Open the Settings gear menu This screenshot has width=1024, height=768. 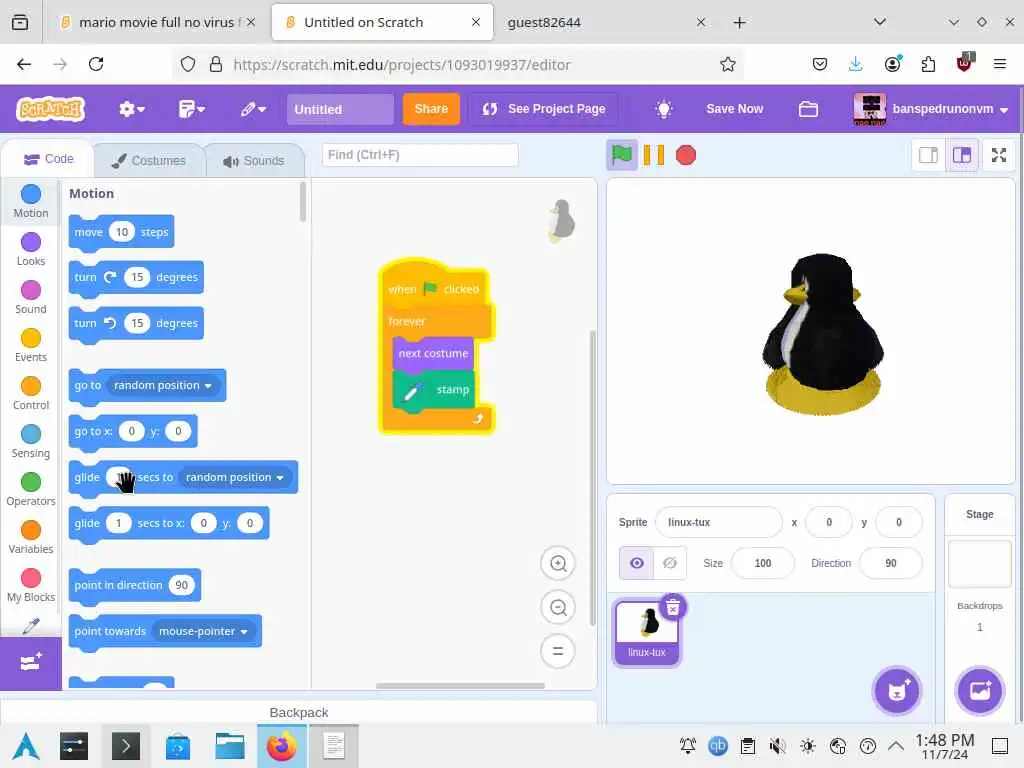point(131,109)
